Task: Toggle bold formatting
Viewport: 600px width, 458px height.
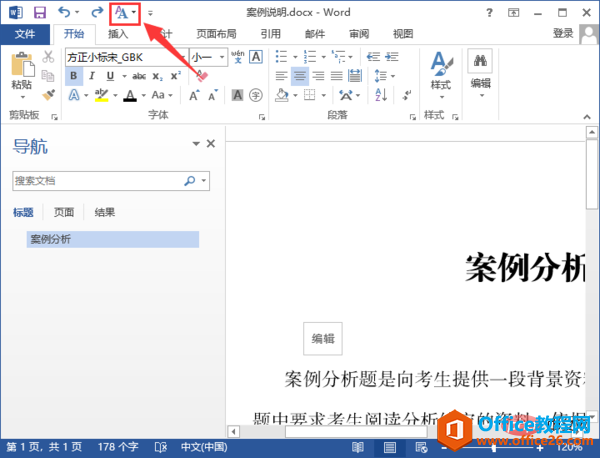Action: tap(74, 76)
